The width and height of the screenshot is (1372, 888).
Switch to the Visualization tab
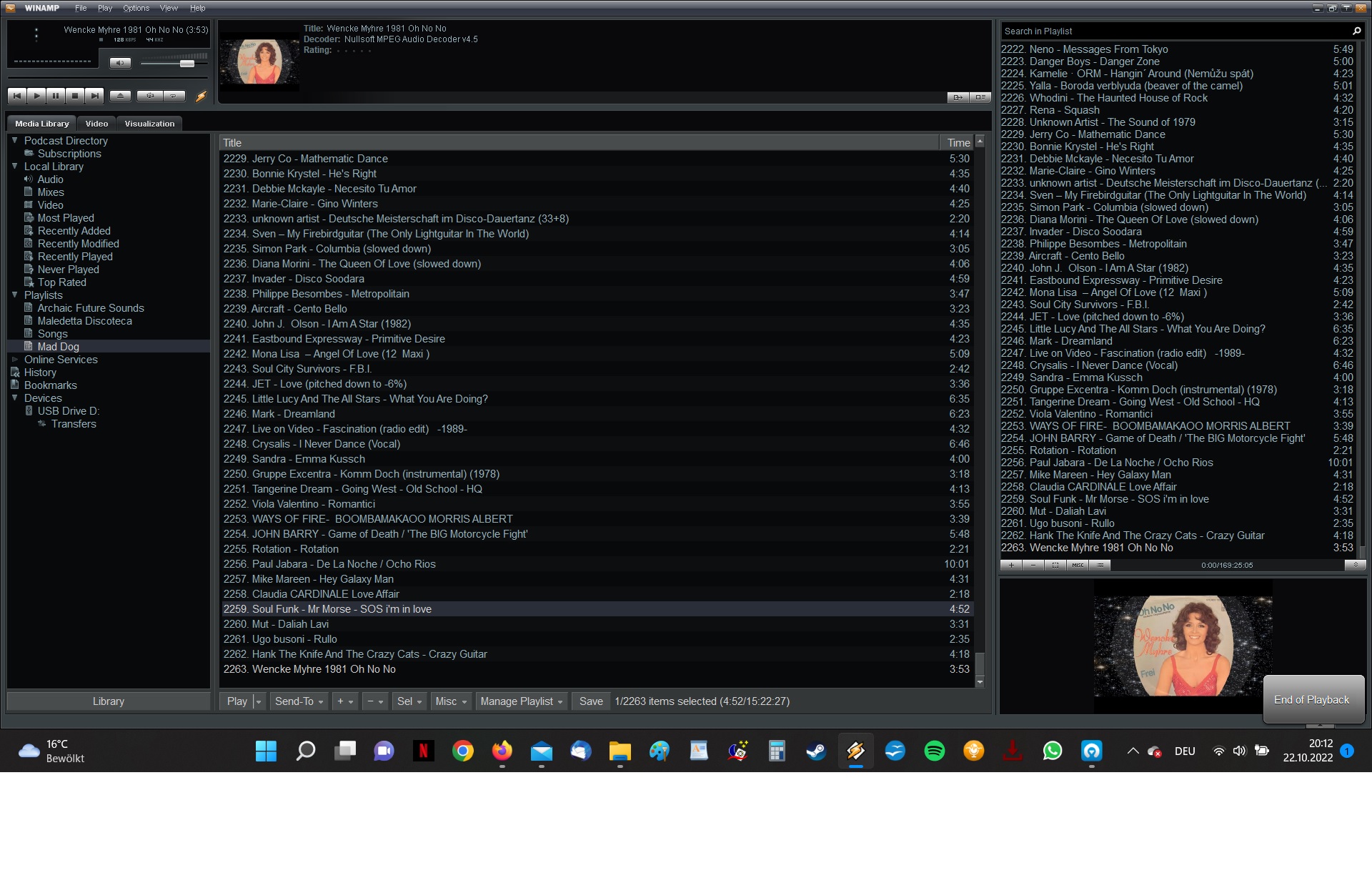pos(149,124)
